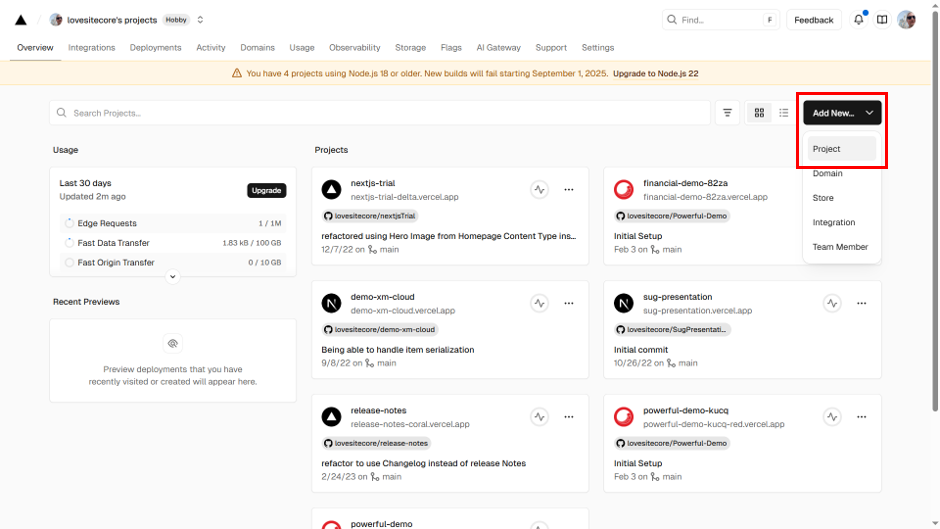This screenshot has height=529, width=940.
Task: Switch to list view
Action: (x=784, y=113)
